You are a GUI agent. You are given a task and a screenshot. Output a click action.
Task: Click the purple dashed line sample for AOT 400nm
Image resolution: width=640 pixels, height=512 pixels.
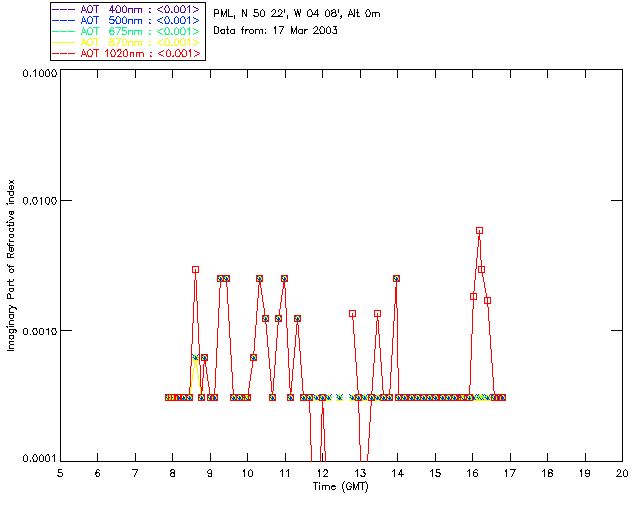[x=64, y=9]
